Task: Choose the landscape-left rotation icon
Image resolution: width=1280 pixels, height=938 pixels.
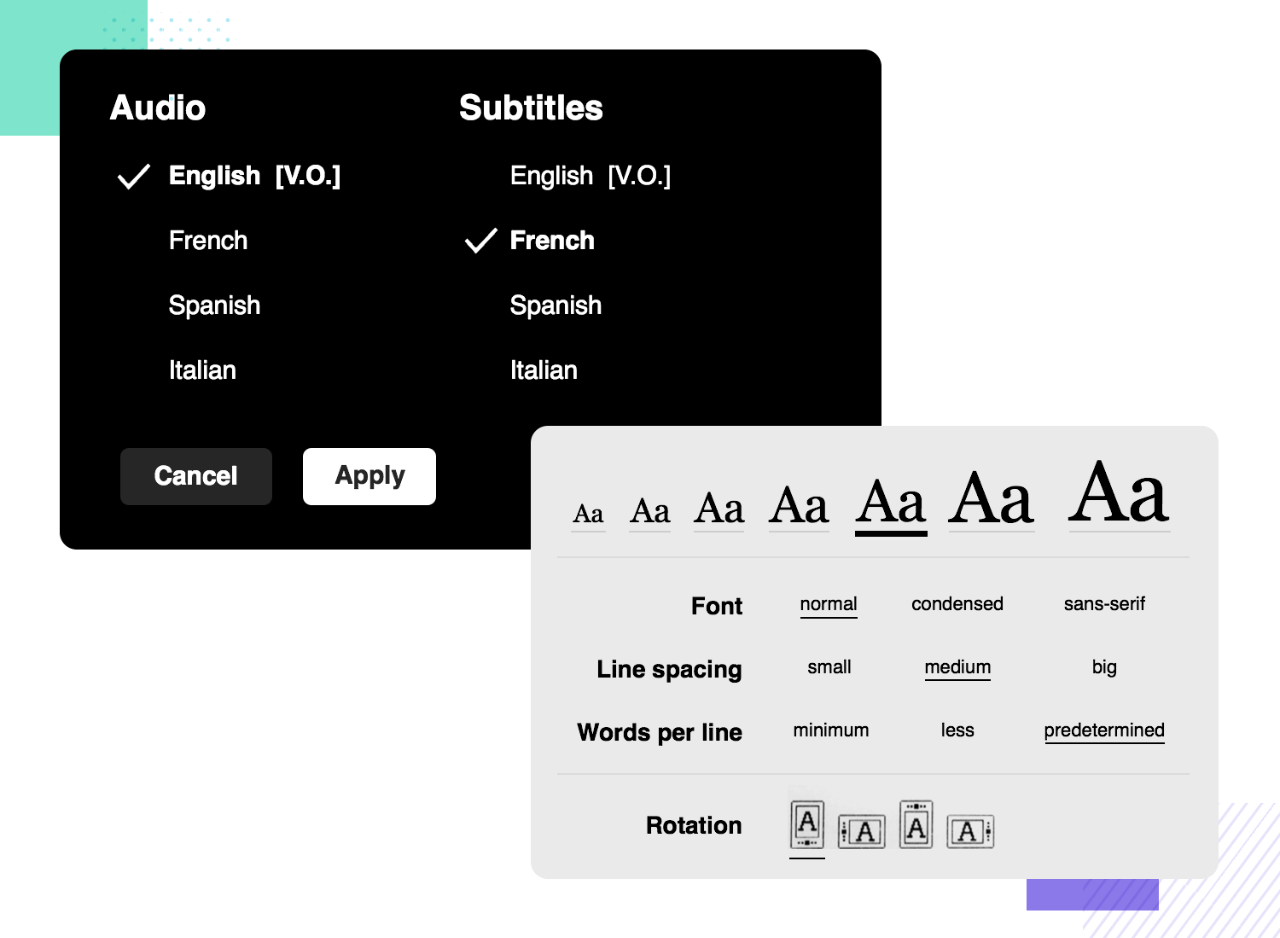Action: (x=861, y=831)
